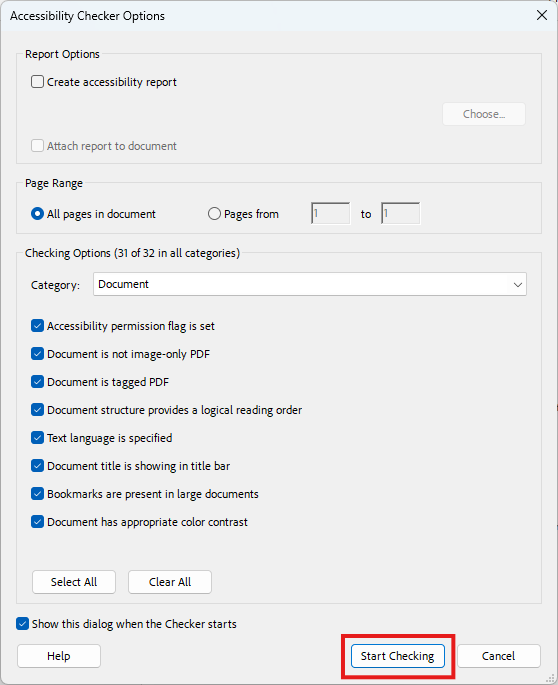
Task: Cancel the Accessibility Checker dialog
Action: [499, 656]
